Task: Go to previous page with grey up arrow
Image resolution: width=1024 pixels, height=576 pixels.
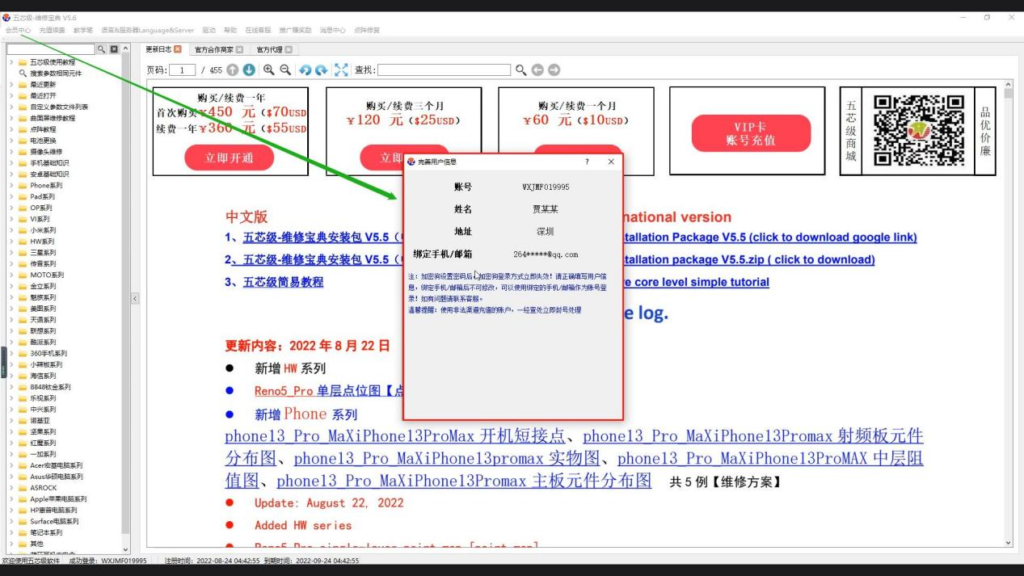Action: tap(232, 70)
